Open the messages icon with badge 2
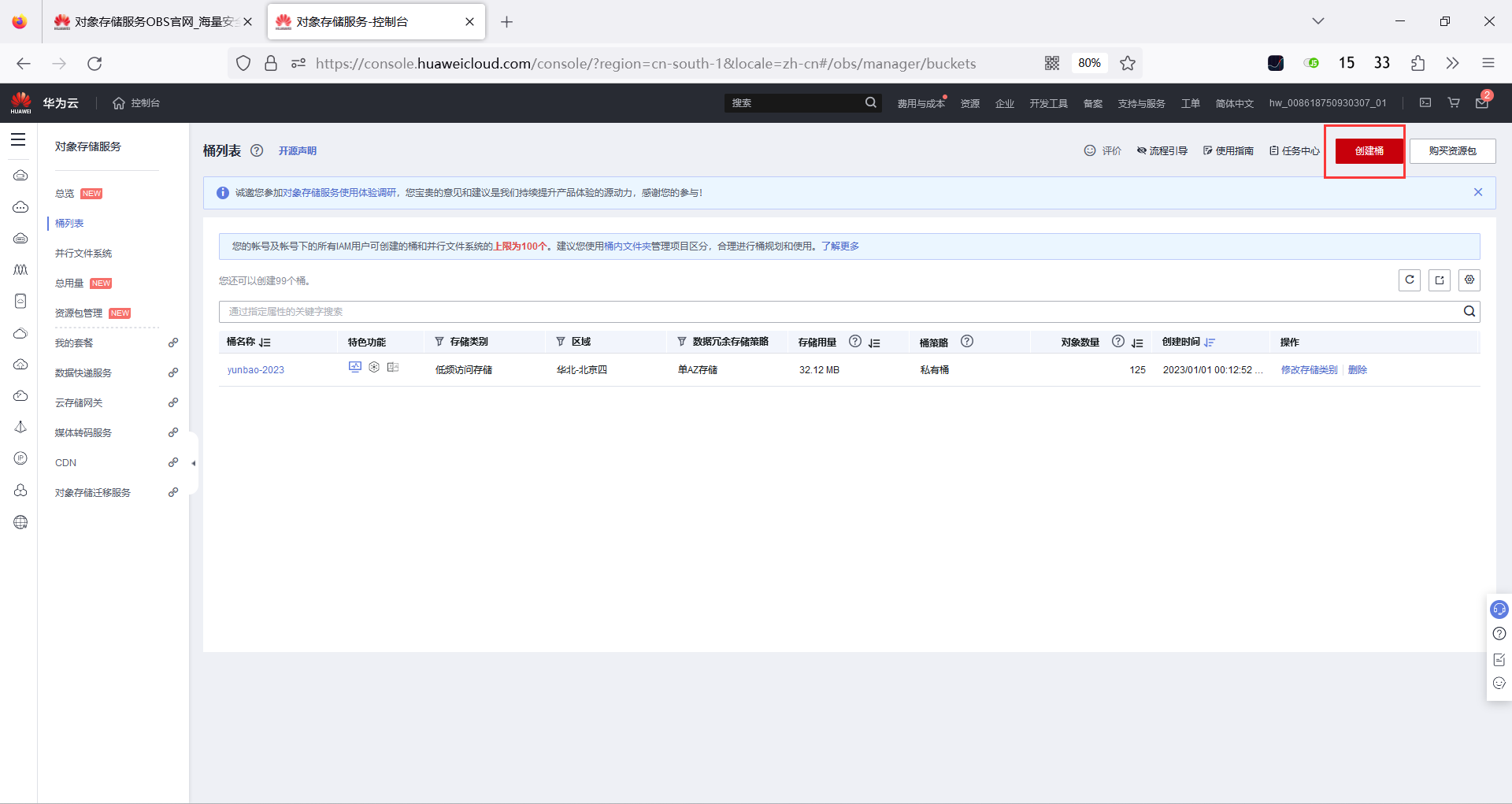The image size is (1512, 804). click(x=1482, y=102)
